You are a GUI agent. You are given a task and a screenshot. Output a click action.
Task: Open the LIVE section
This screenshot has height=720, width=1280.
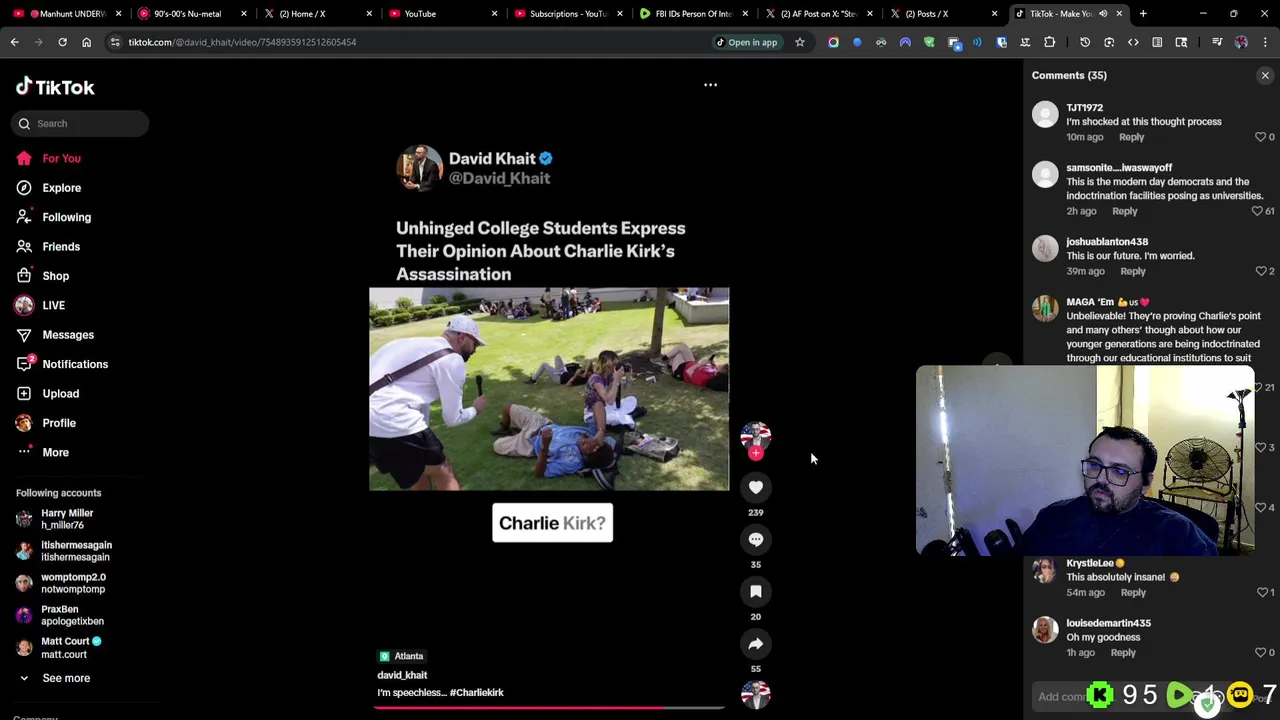40,305
